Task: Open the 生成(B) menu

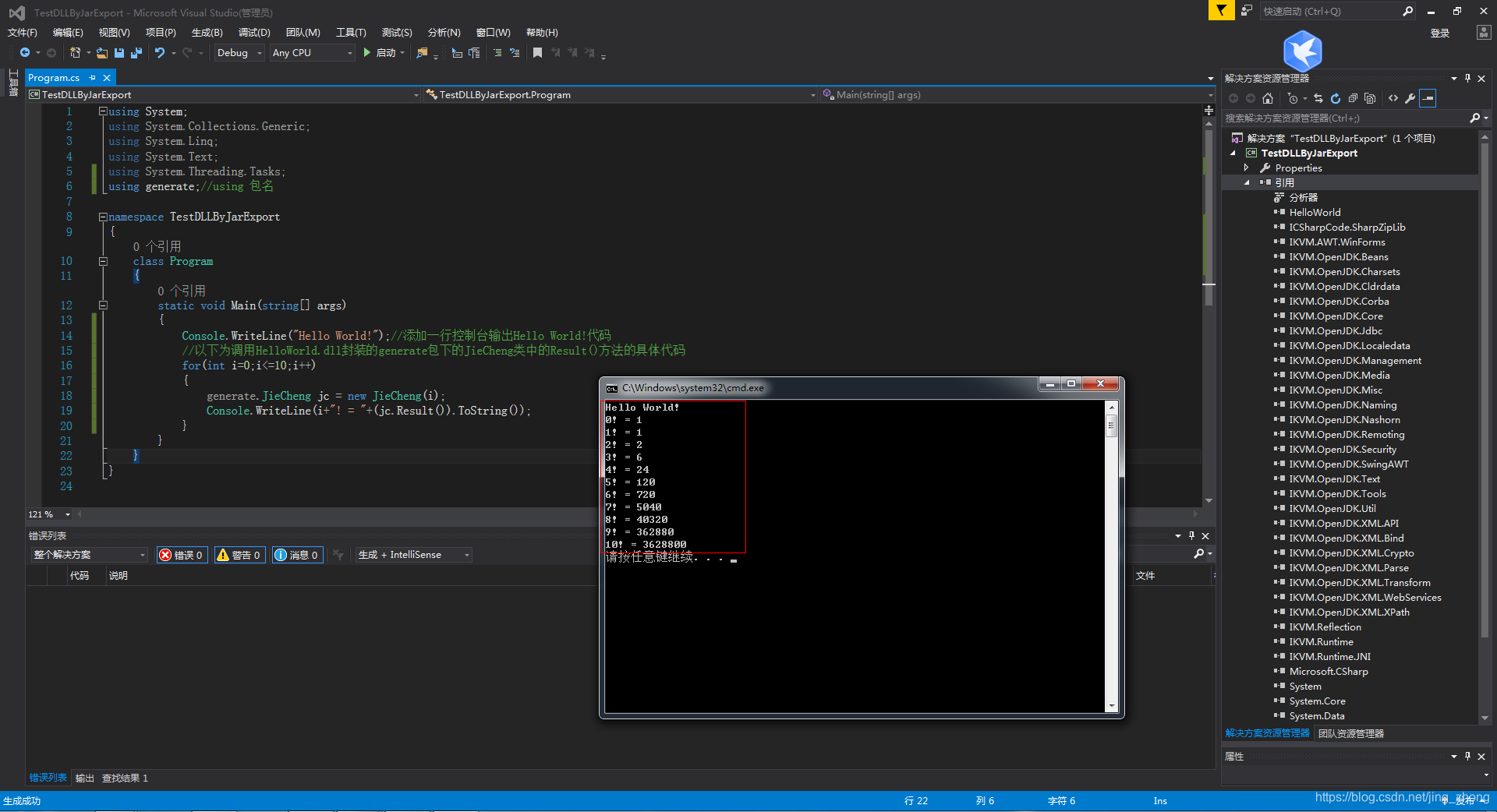Action: coord(207,33)
